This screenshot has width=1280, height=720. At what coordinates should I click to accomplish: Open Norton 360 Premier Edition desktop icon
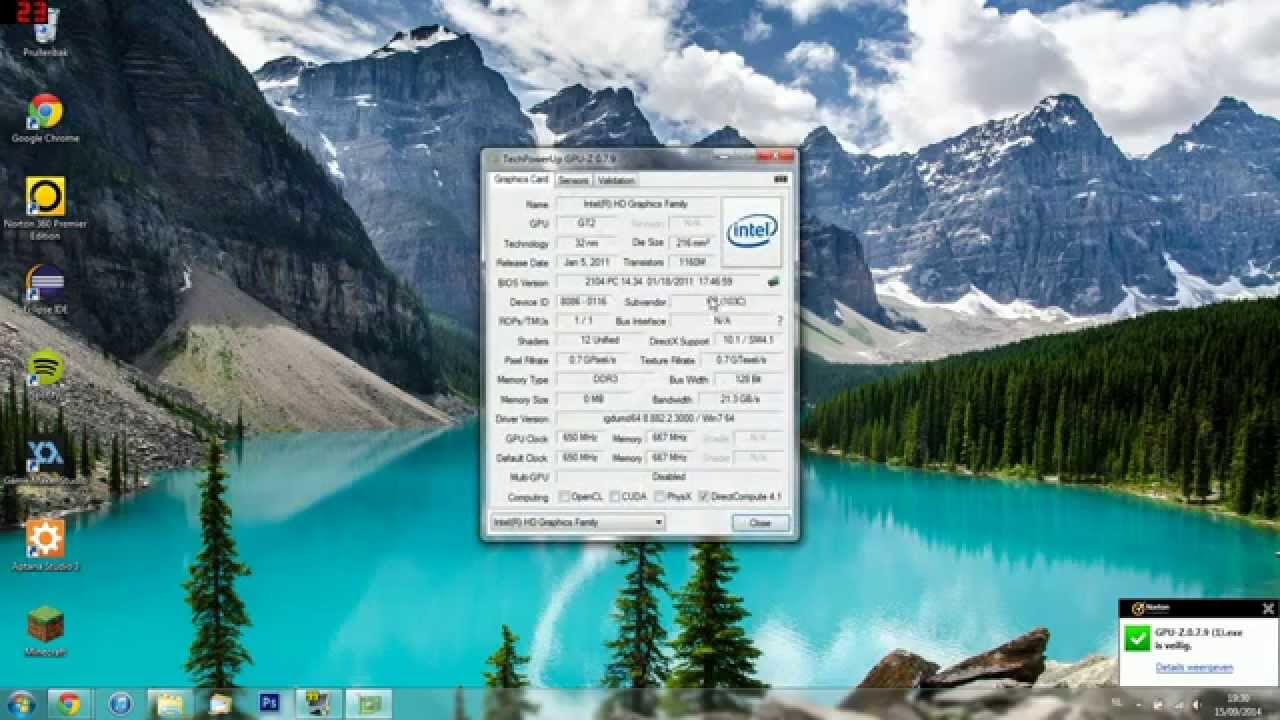[45, 208]
